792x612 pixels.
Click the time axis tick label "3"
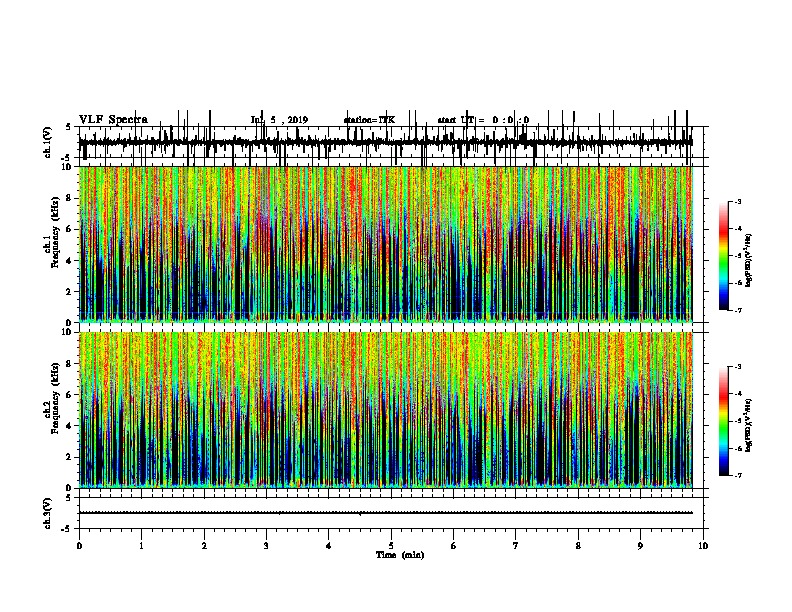click(x=266, y=546)
